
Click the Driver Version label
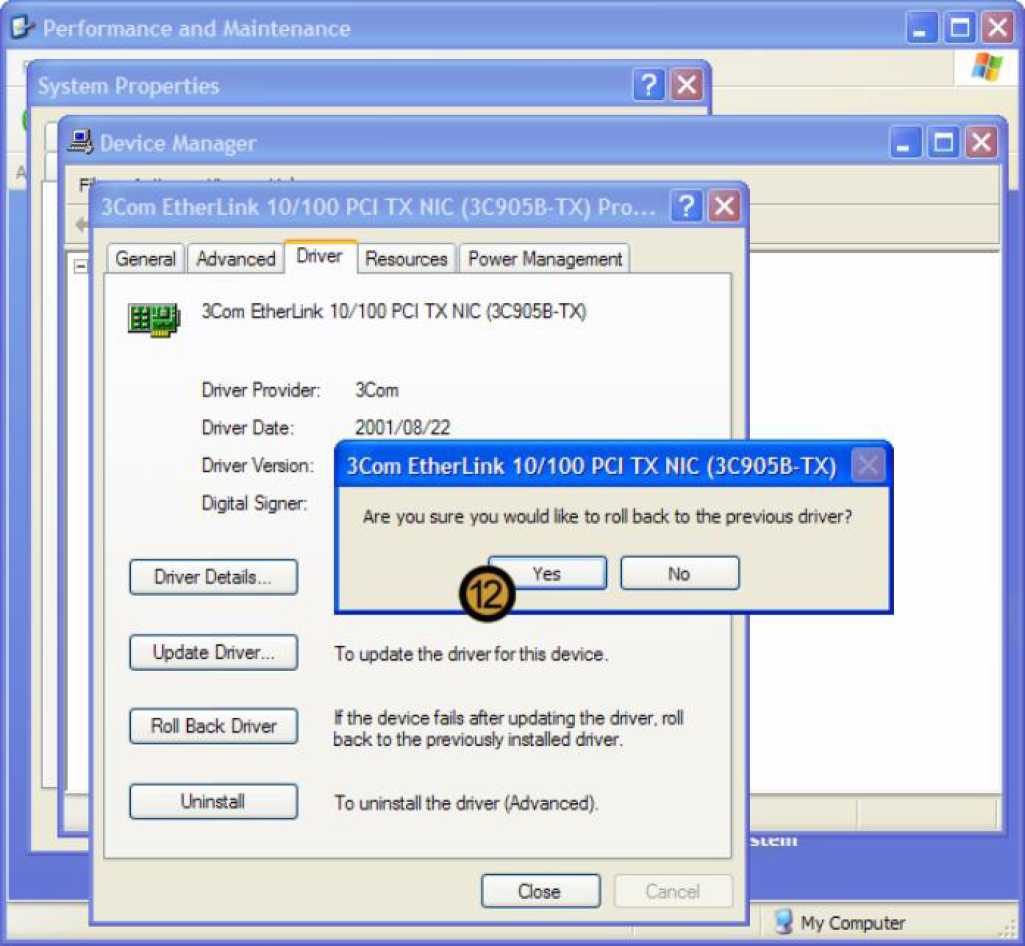click(258, 465)
